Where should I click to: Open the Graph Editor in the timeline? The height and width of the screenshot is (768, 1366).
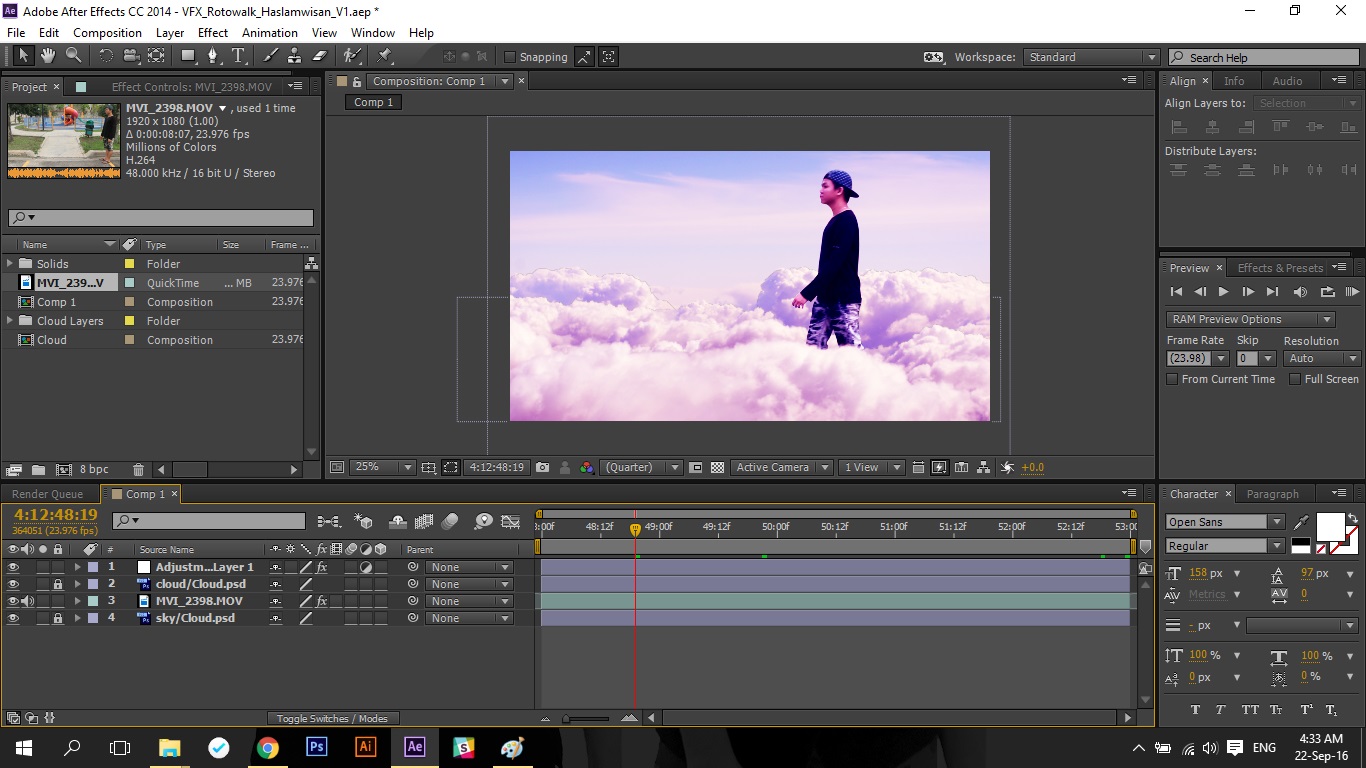coord(510,521)
